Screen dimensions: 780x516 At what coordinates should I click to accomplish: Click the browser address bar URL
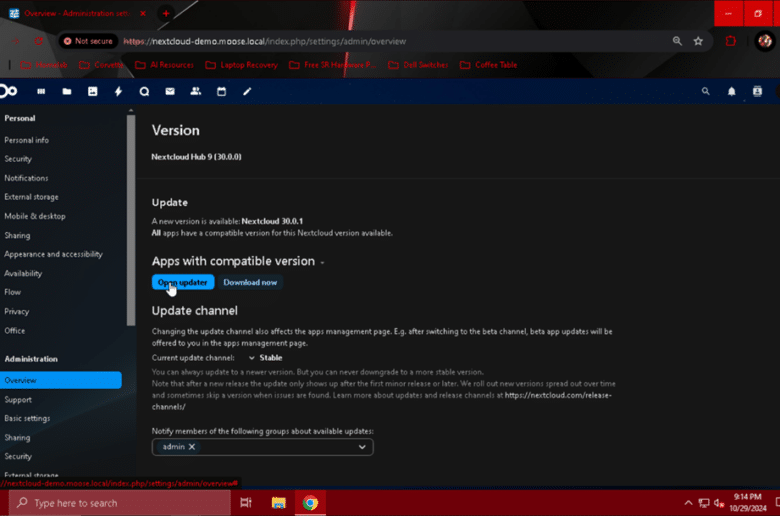(x=265, y=41)
